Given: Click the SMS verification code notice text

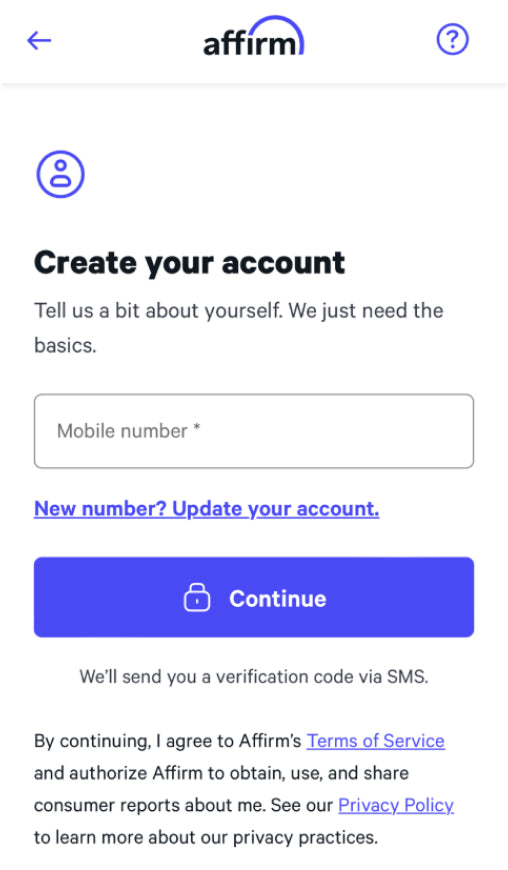Looking at the screenshot, I should pyautogui.click(x=254, y=676).
